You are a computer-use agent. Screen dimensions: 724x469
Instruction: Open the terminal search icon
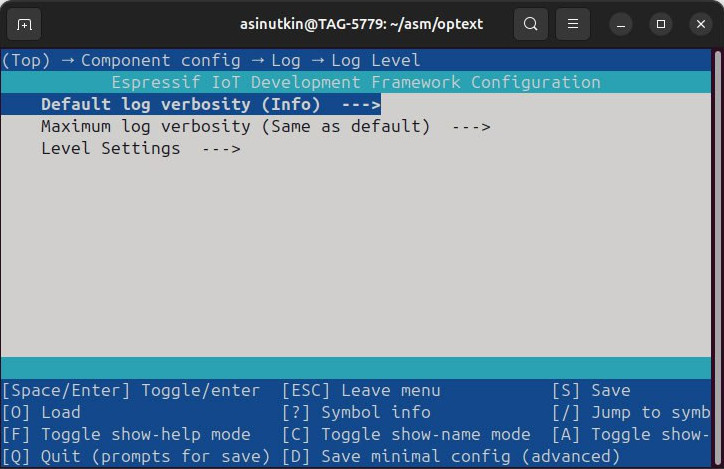point(531,23)
